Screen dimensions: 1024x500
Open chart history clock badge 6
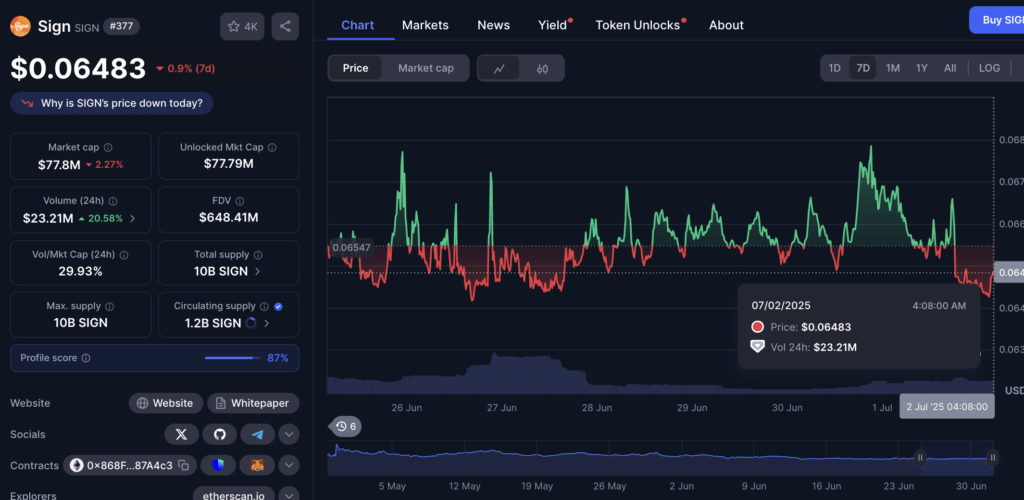(346, 427)
